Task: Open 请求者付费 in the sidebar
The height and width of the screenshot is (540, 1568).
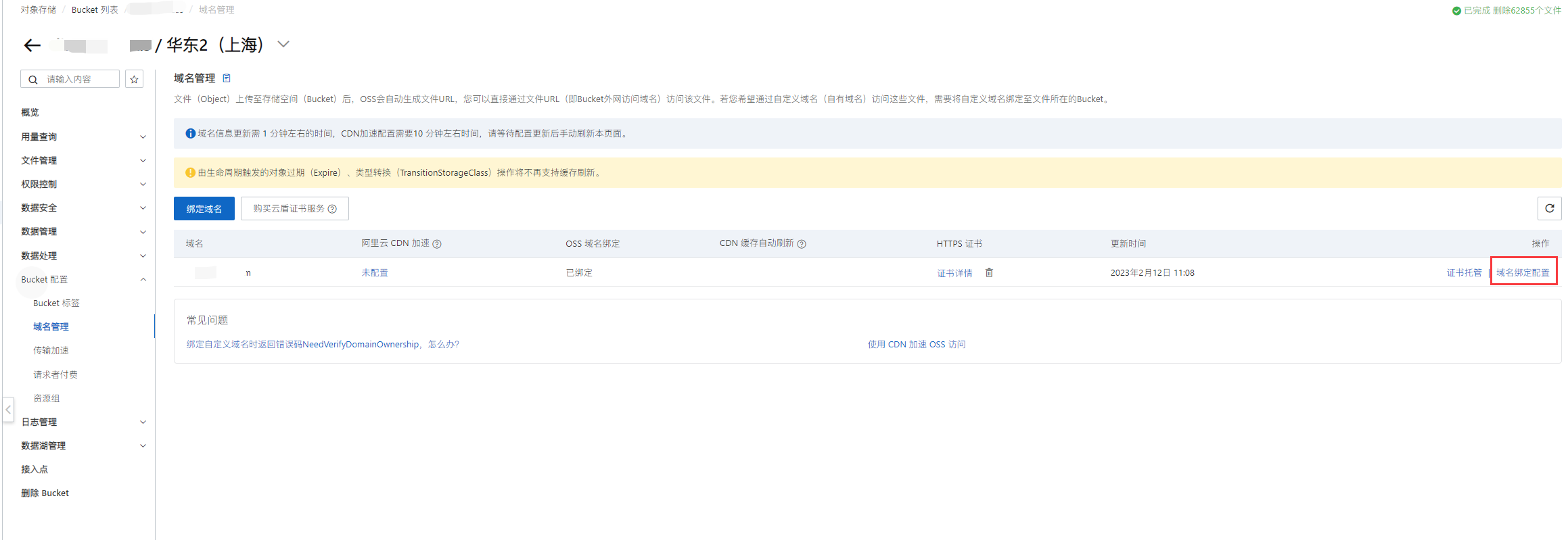Action: point(55,374)
